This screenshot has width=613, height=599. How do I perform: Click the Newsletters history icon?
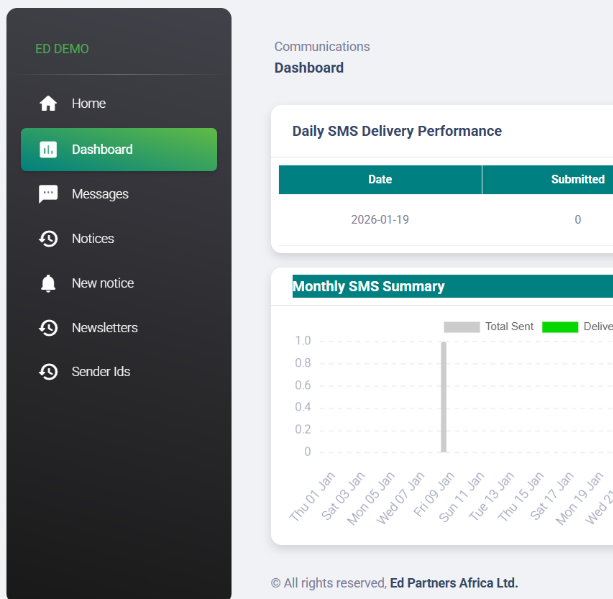[48, 328]
